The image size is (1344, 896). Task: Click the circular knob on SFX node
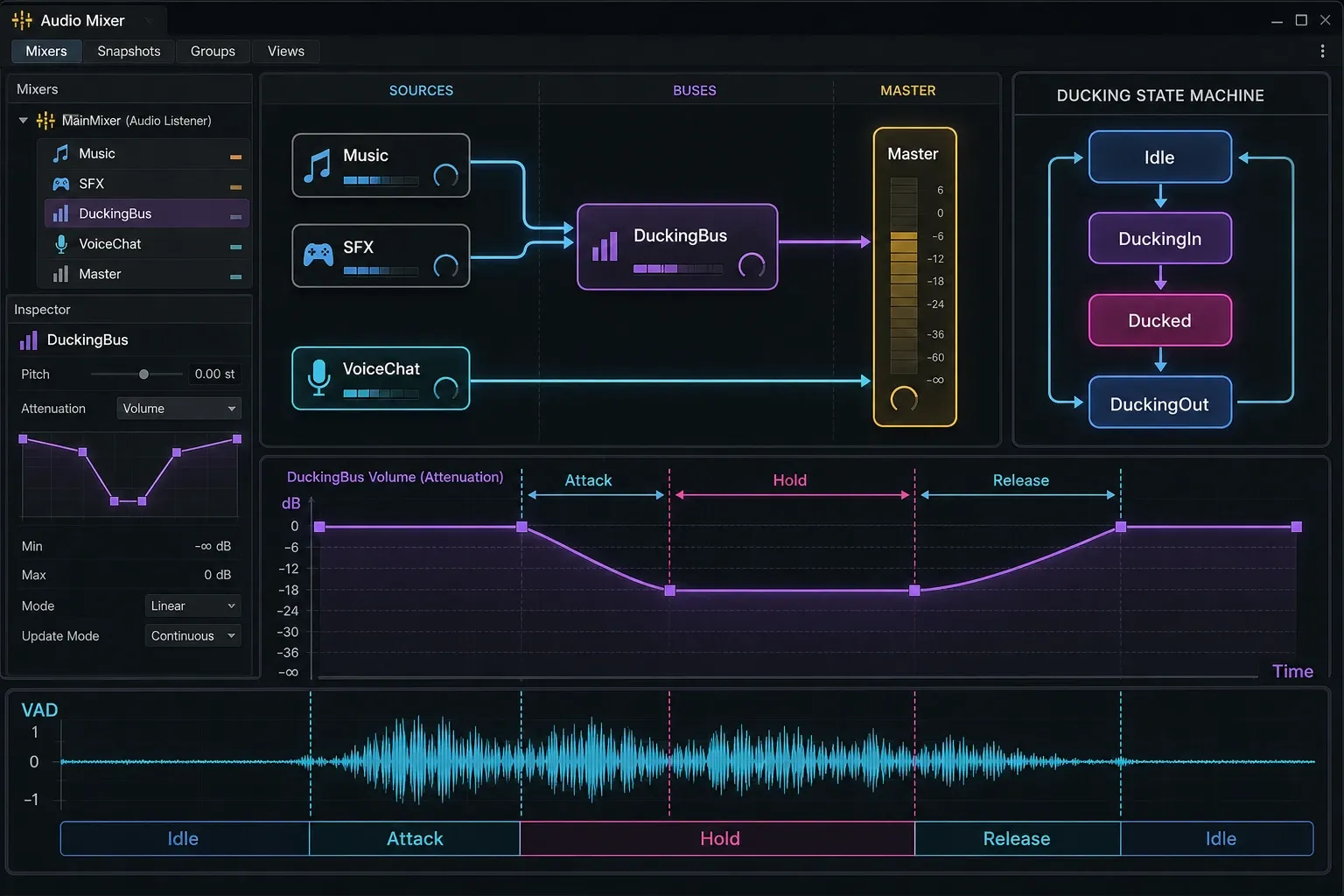tap(446, 266)
